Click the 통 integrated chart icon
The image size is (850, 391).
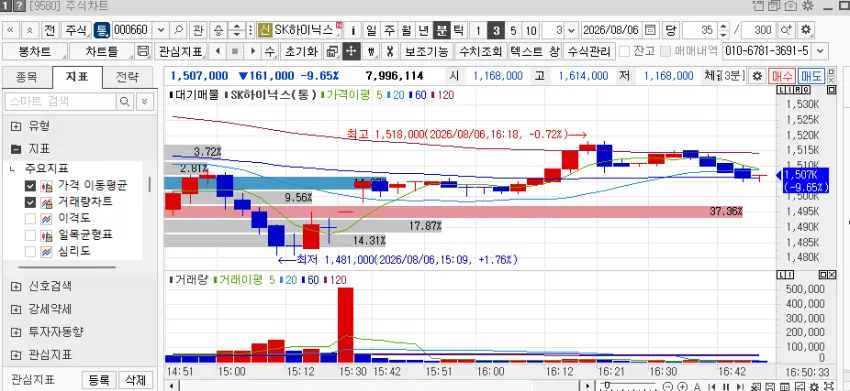(101, 30)
